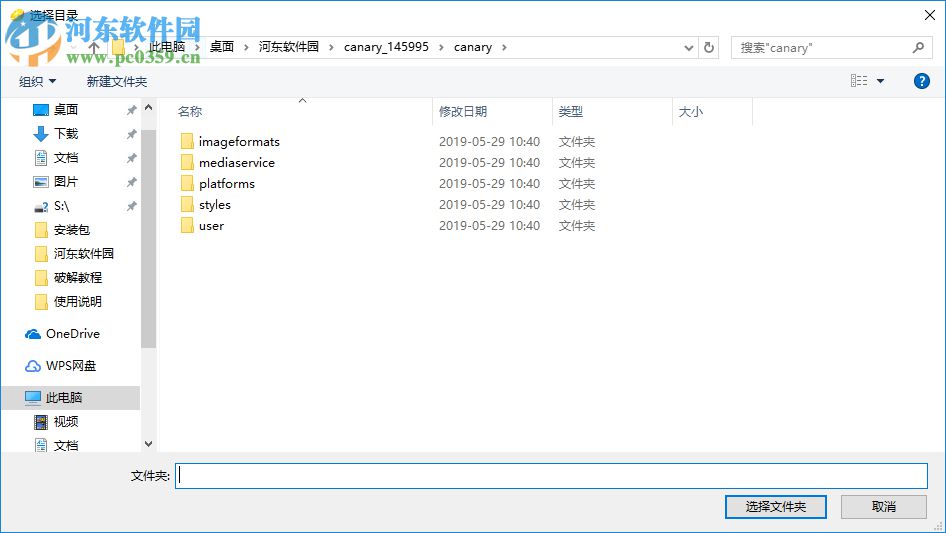Image resolution: width=946 pixels, height=533 pixels.
Task: Open the 组织 organize dropdown menu
Action: pos(37,81)
